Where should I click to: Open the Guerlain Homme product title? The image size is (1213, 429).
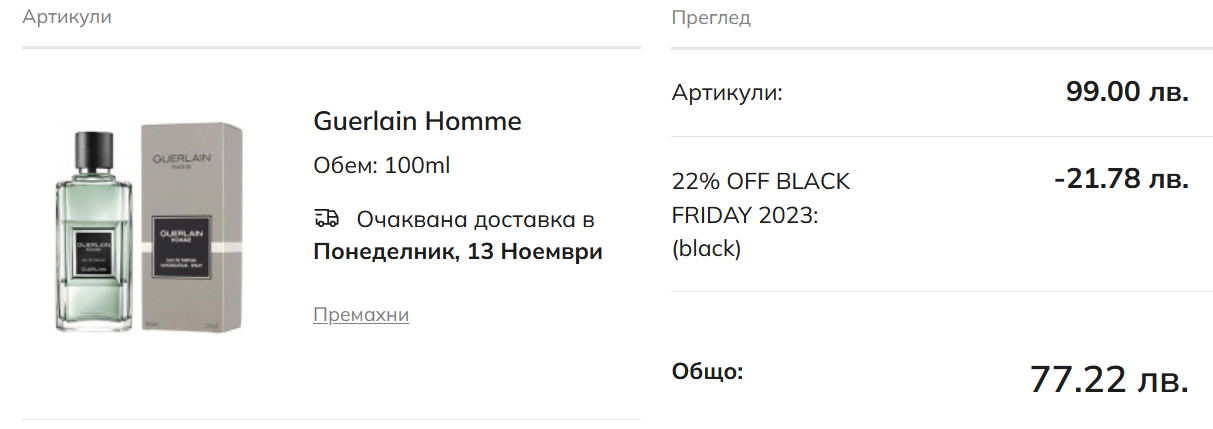click(x=417, y=122)
